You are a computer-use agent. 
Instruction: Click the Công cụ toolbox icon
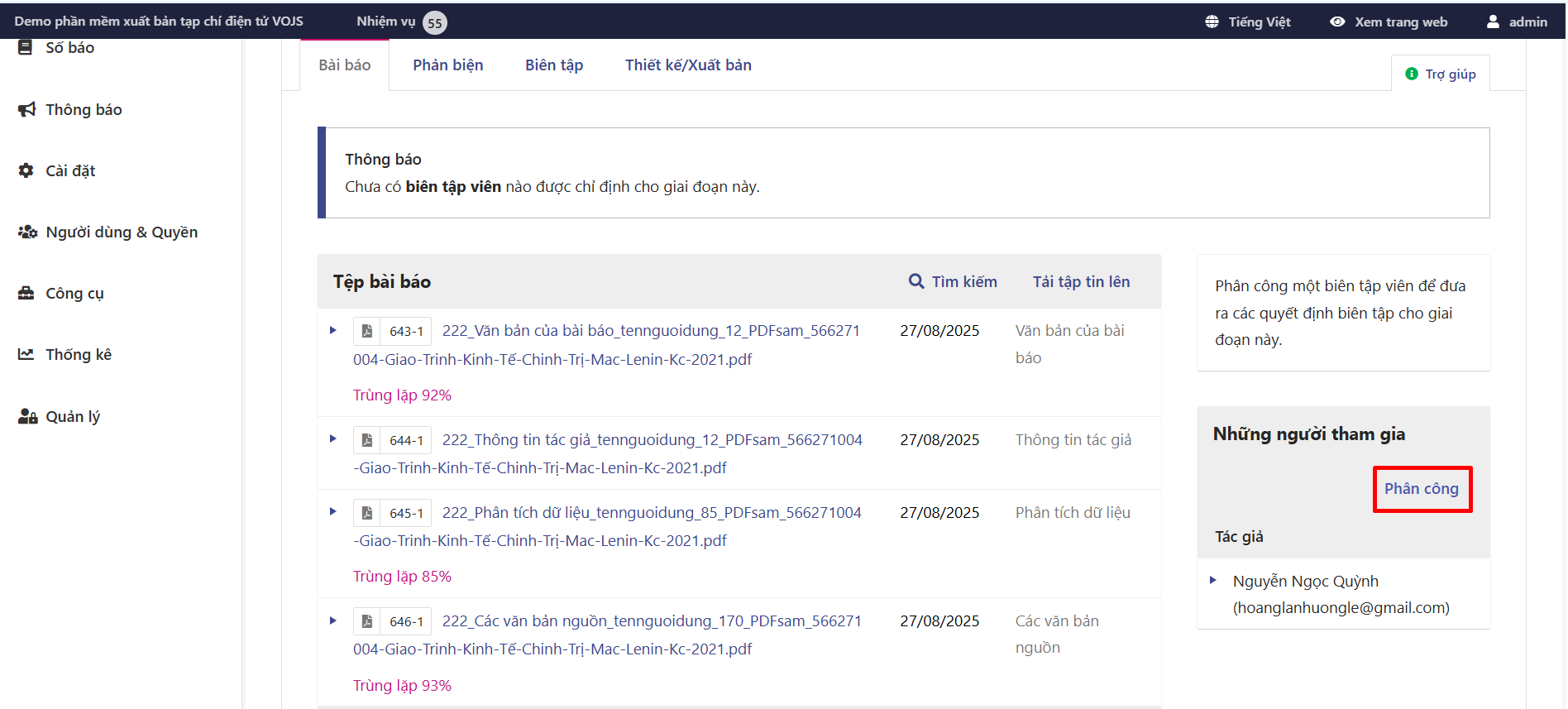pos(26,293)
